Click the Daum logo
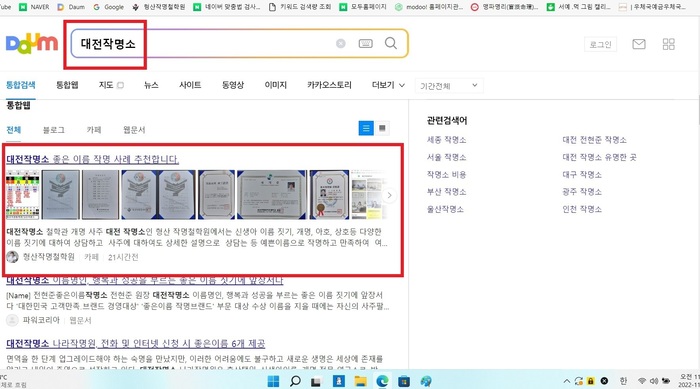Screen dimensions: 700x389 32,43
